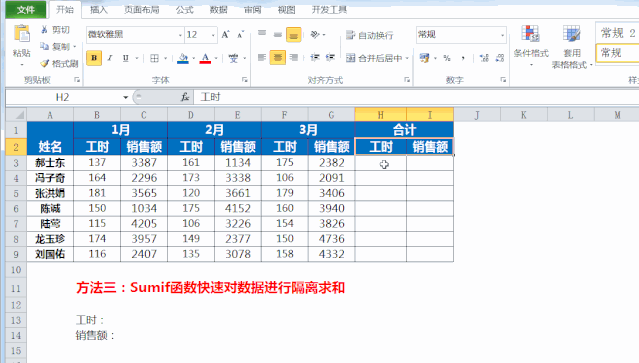Switch to Page Layout (页面布局) tab
This screenshot has height=363, width=639.
point(141,9)
